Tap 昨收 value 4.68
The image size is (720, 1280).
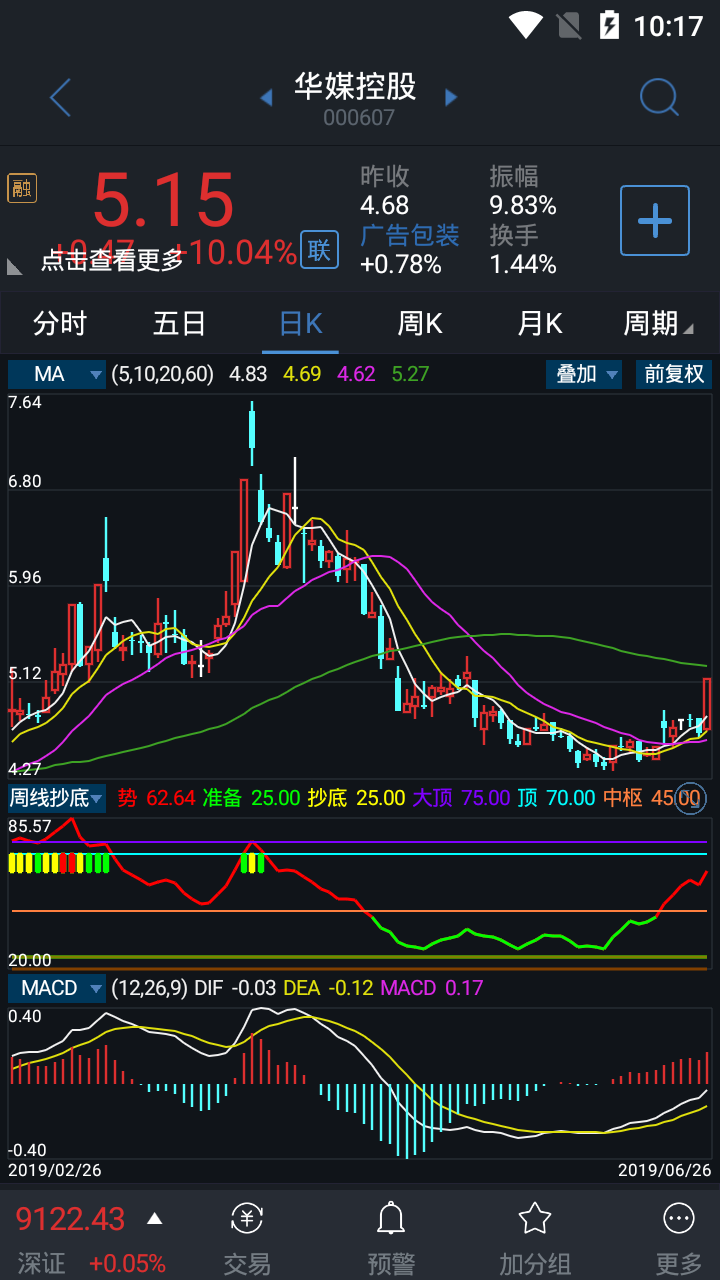tap(385, 206)
